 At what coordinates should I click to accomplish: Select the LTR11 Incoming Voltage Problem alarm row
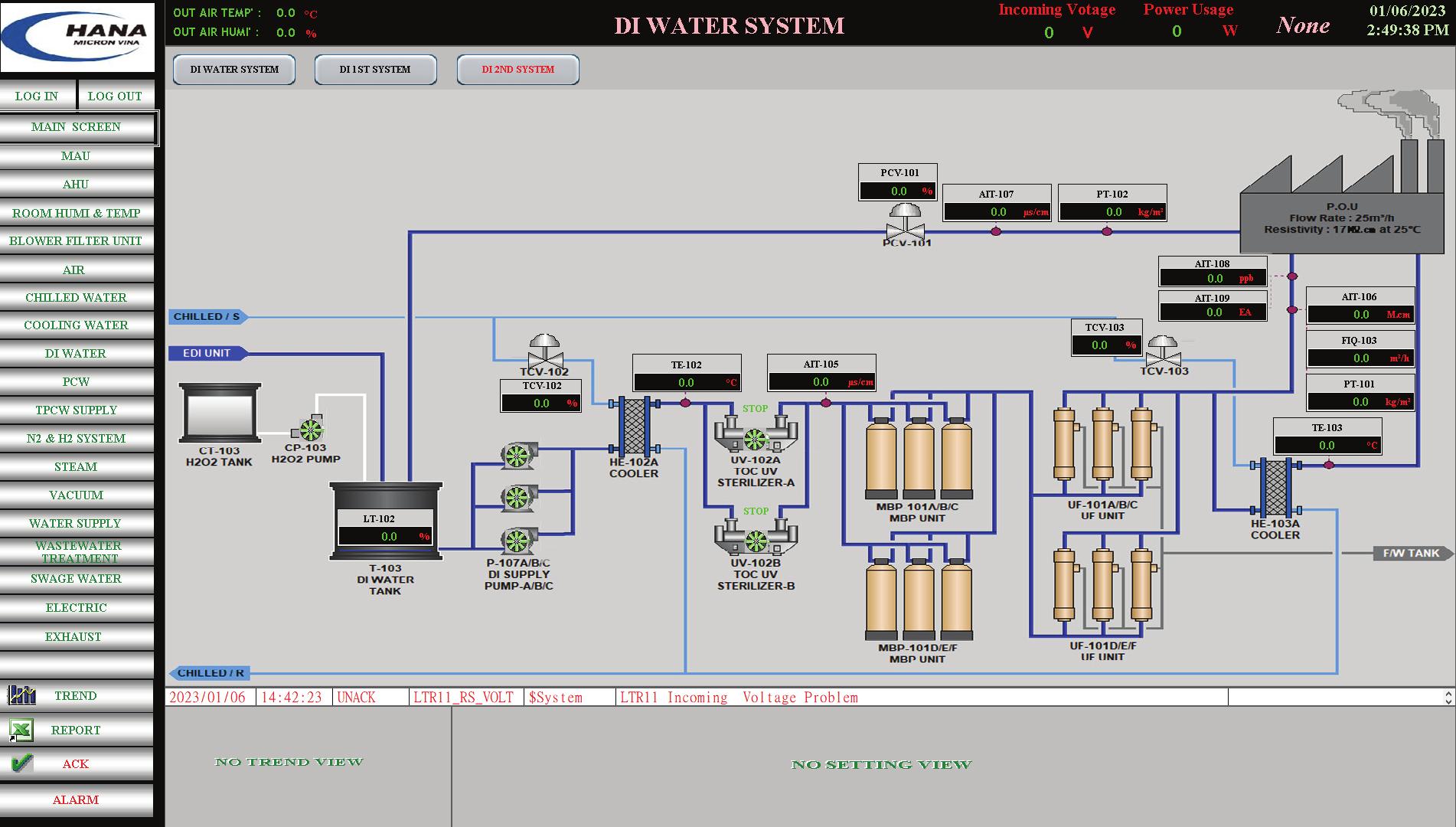pos(739,698)
